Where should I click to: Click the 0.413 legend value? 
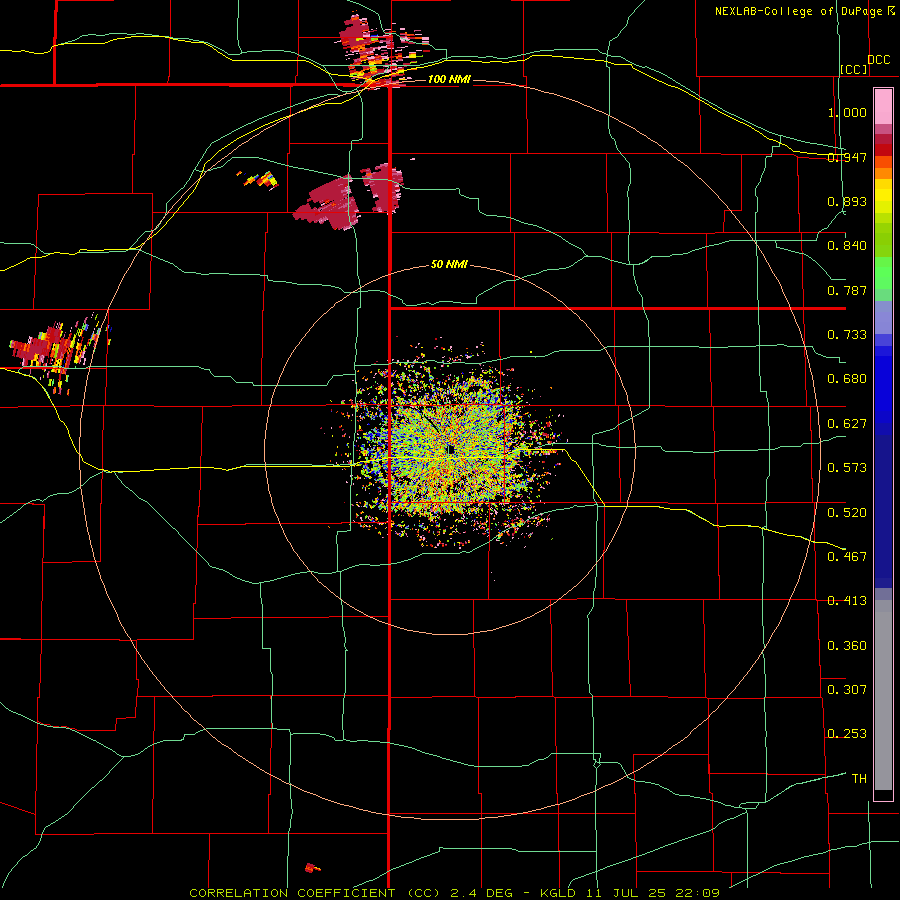pos(847,601)
